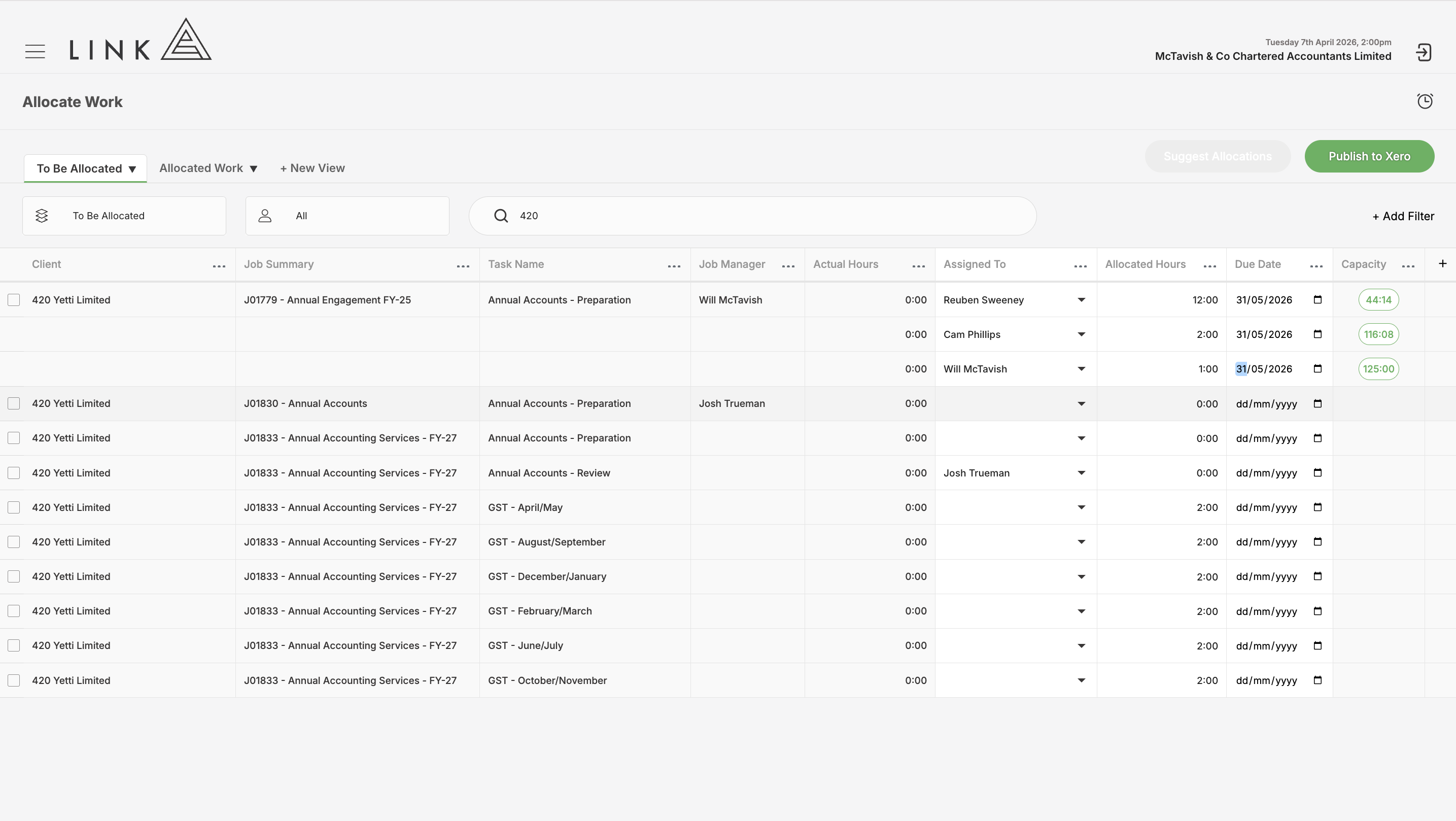Open calendar picker for GST - October/November row
Image resolution: width=1456 pixels, height=821 pixels.
pyautogui.click(x=1318, y=680)
